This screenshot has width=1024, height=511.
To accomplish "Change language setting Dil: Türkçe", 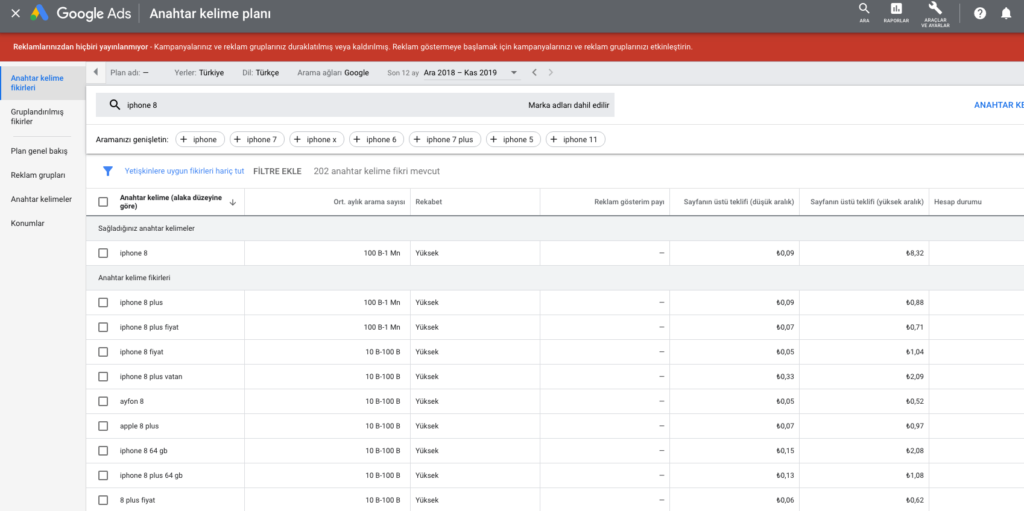I will click(x=261, y=73).
